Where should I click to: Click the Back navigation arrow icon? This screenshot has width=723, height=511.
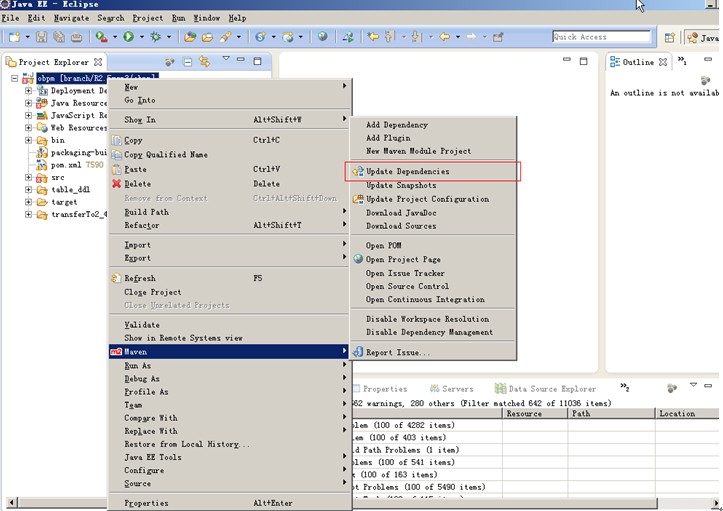444,36
